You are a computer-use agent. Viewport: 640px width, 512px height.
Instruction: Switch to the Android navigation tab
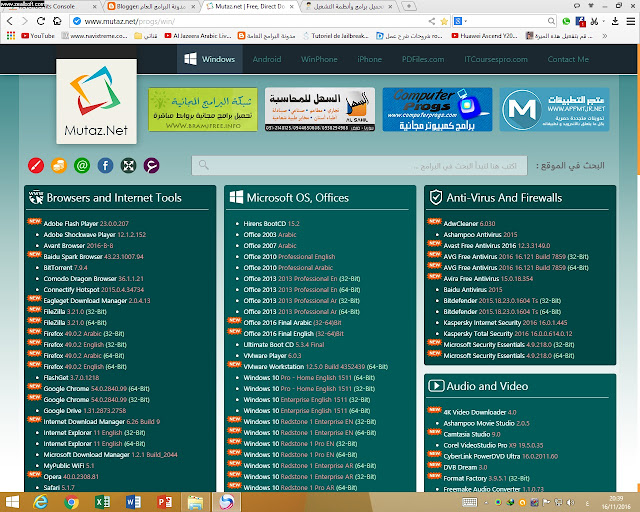(x=267, y=59)
